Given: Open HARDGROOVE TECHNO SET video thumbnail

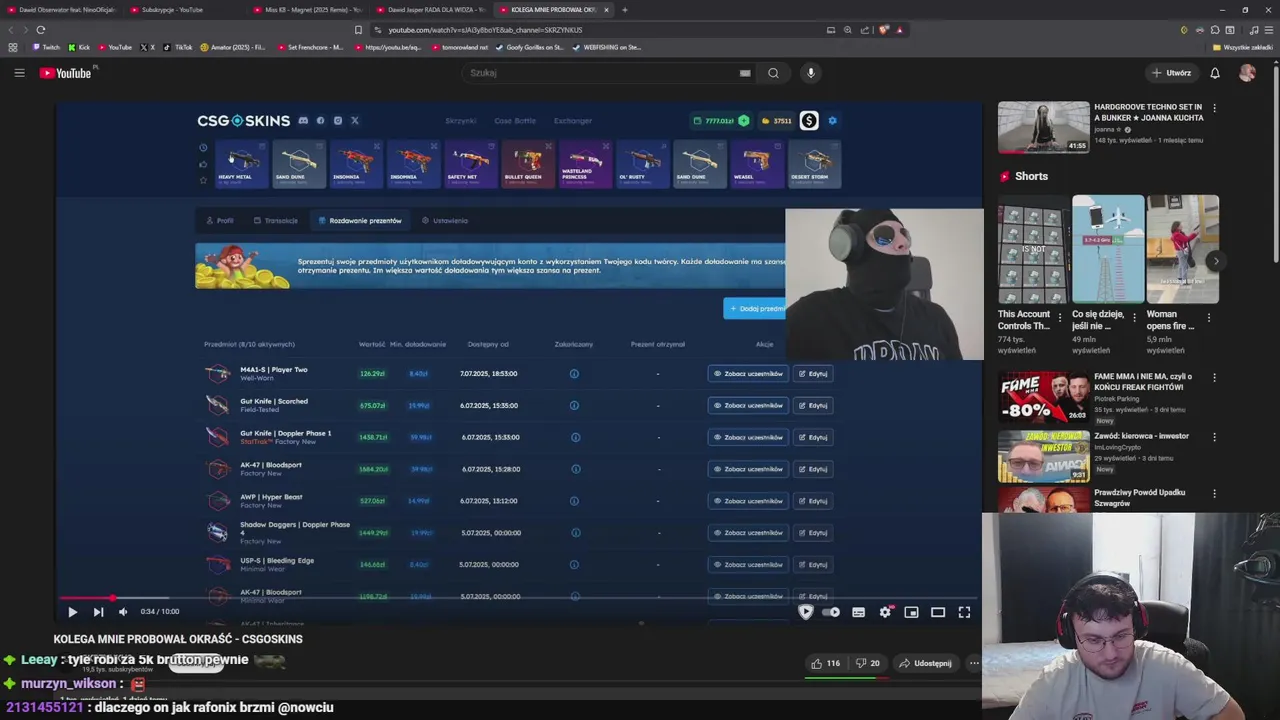Looking at the screenshot, I should (x=1043, y=127).
